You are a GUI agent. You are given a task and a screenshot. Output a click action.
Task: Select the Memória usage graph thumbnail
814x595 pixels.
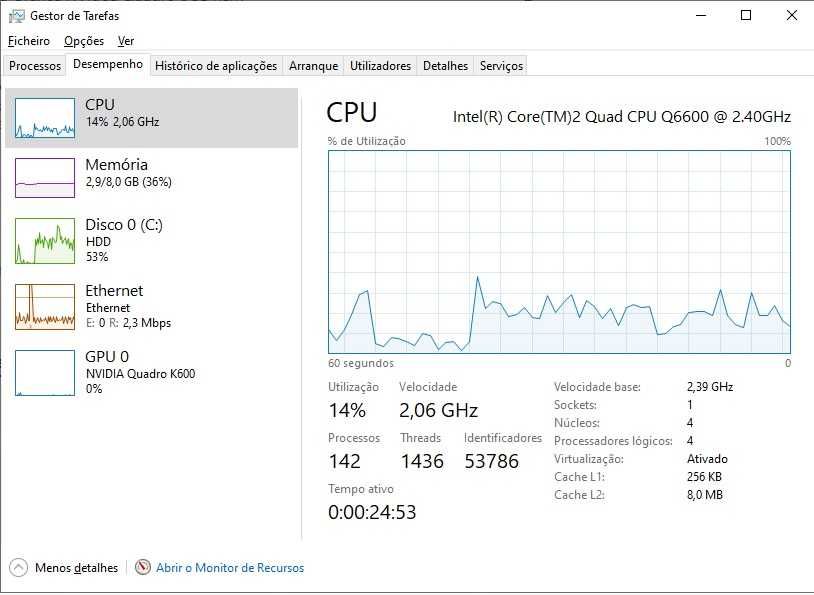[x=45, y=178]
